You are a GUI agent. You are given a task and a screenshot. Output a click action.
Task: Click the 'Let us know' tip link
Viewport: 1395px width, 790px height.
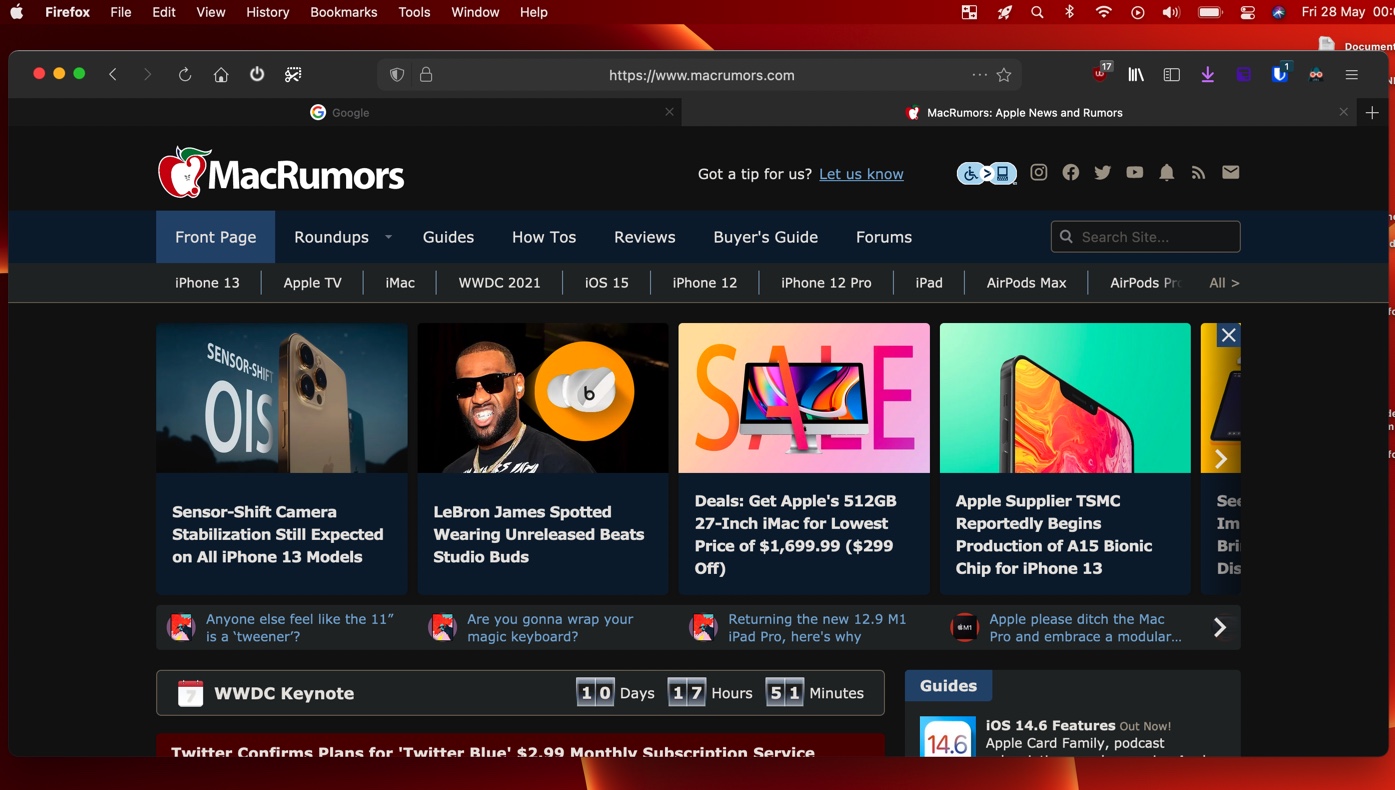pos(861,174)
